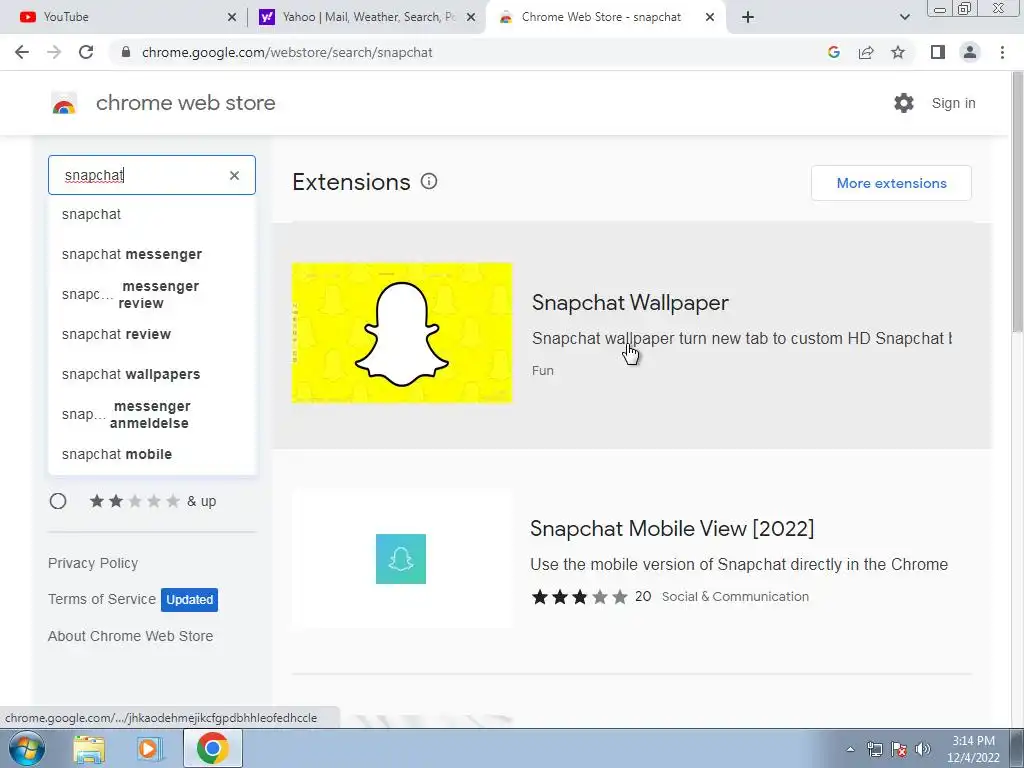Click the Snapchat Wallpaper yellow ghost thumbnail
The width and height of the screenshot is (1024, 768).
(x=402, y=333)
